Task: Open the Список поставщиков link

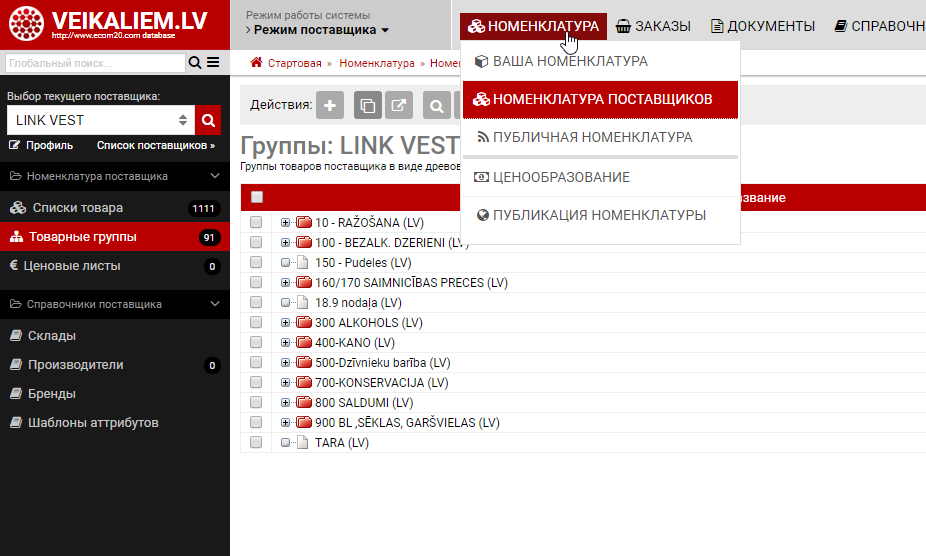Action: [x=155, y=145]
